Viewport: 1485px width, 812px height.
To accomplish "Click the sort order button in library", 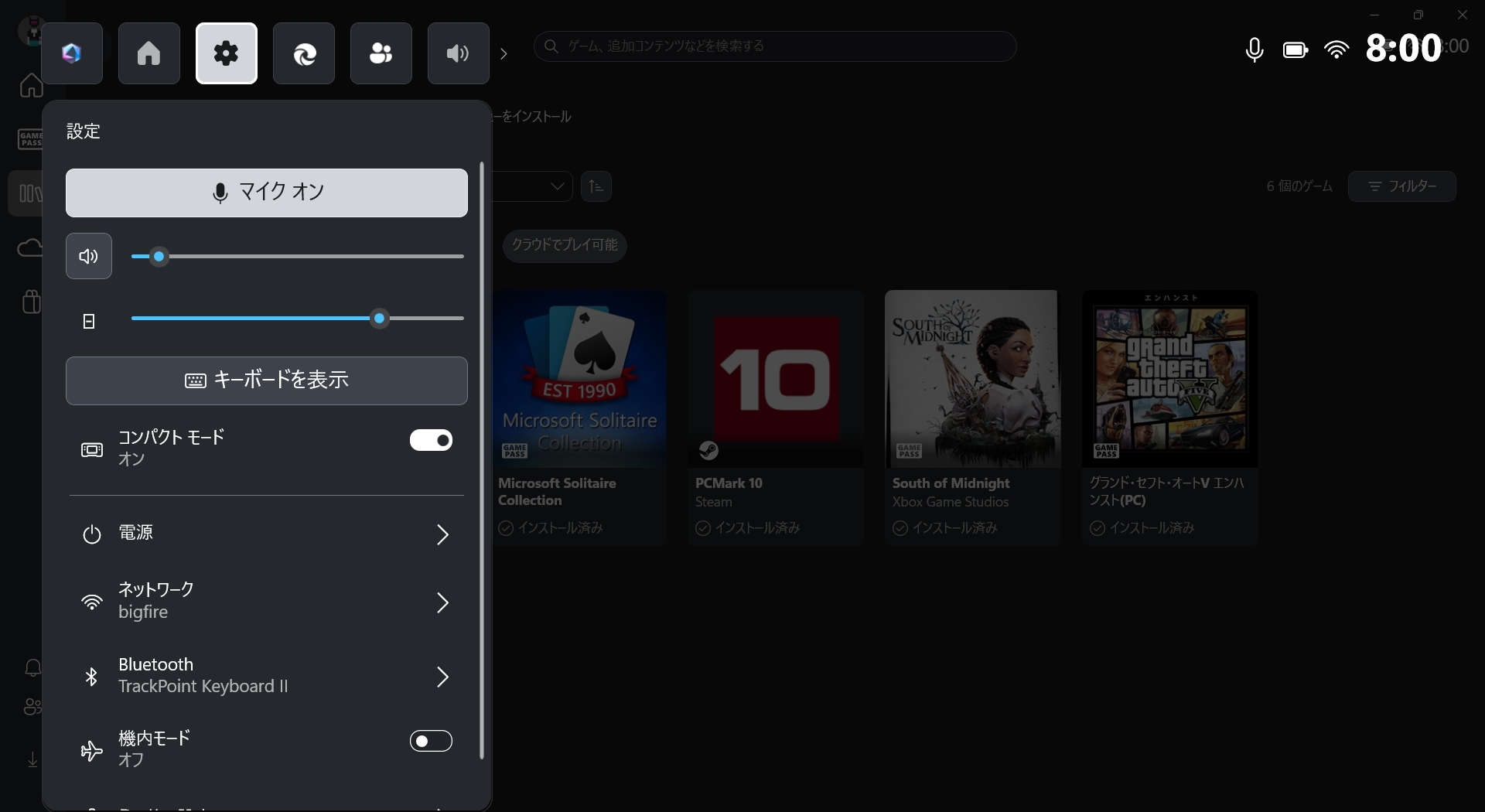I will pyautogui.click(x=596, y=186).
